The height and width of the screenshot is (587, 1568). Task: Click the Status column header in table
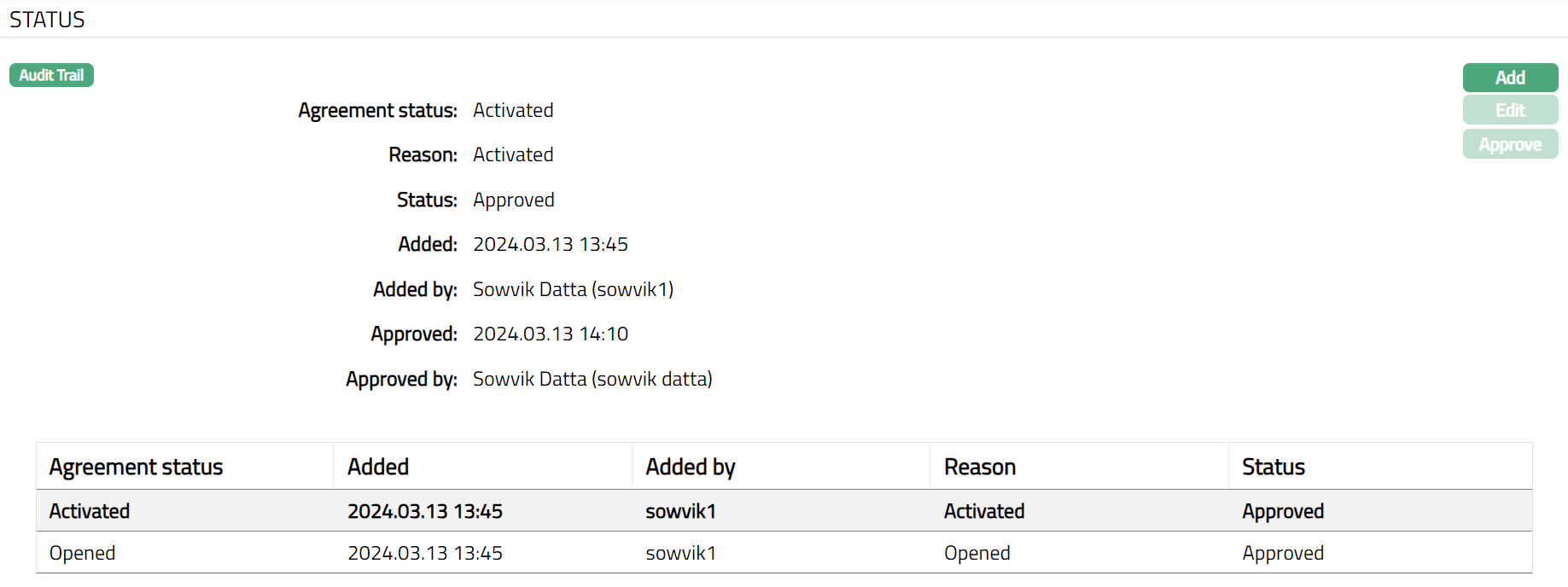point(1273,467)
